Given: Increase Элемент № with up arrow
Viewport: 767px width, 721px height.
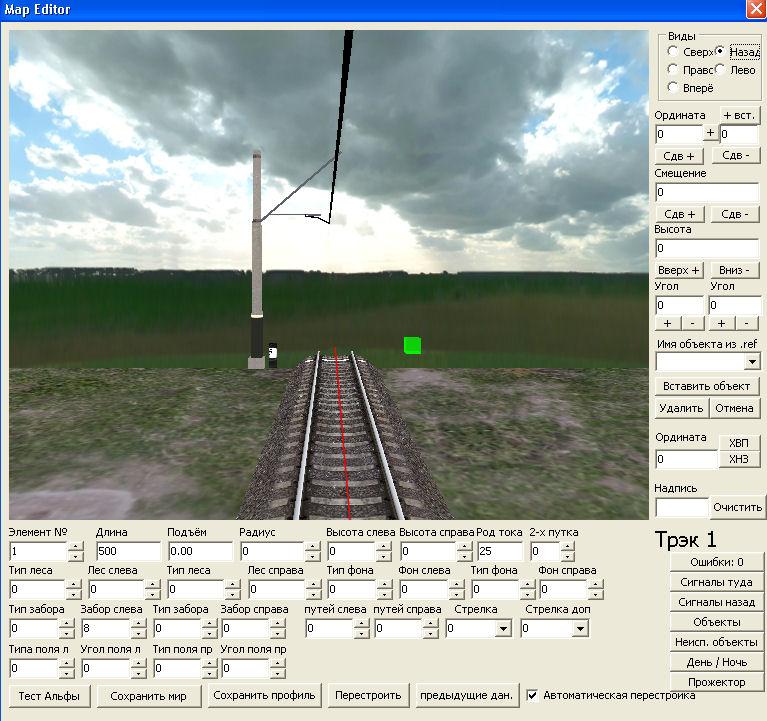Looking at the screenshot, I should [x=76, y=547].
